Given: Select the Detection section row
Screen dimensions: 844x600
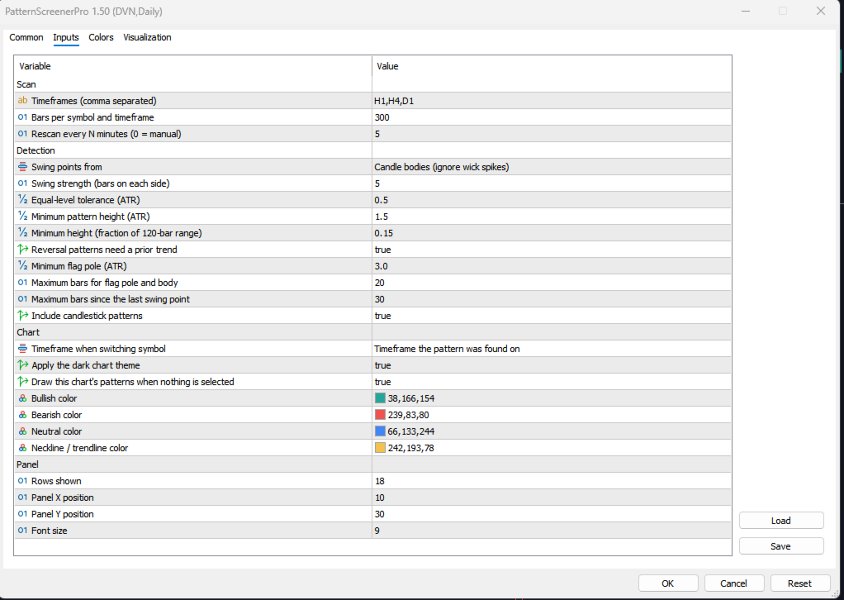Looking at the screenshot, I should [x=372, y=151].
